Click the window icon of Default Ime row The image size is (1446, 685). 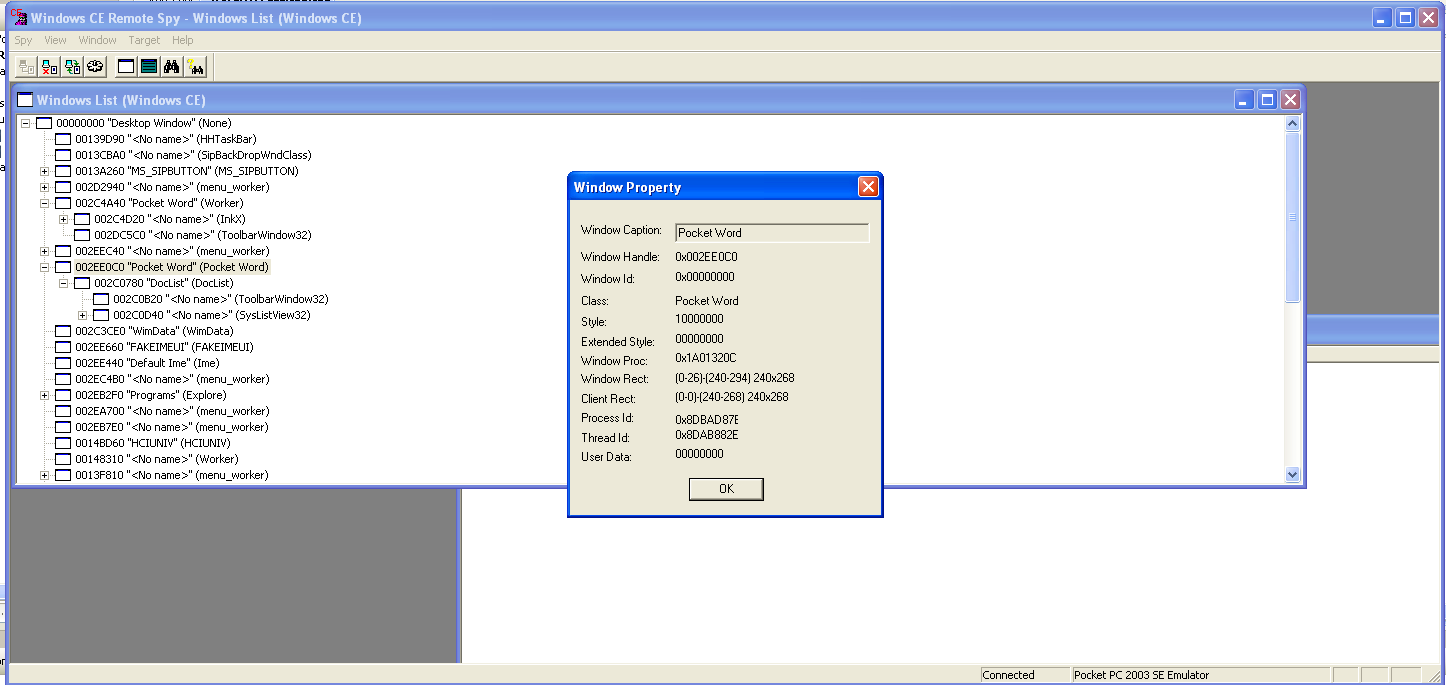point(63,363)
